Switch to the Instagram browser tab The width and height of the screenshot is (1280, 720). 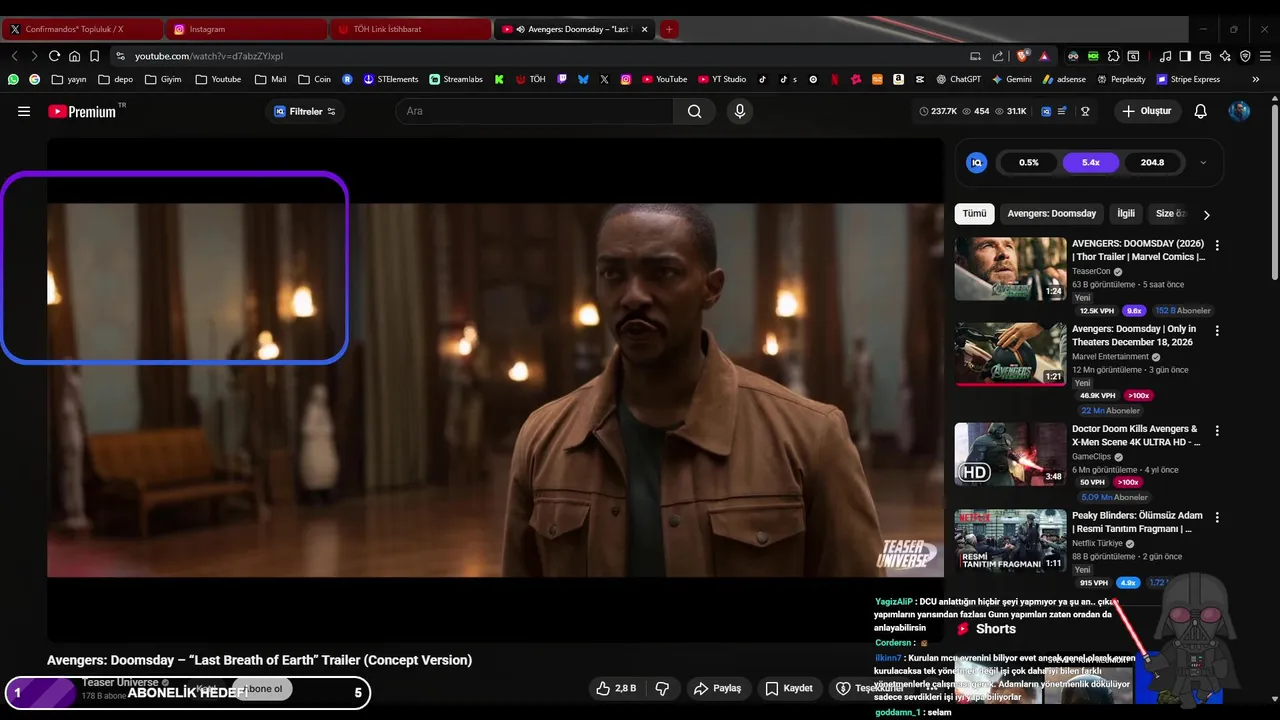coord(245,29)
